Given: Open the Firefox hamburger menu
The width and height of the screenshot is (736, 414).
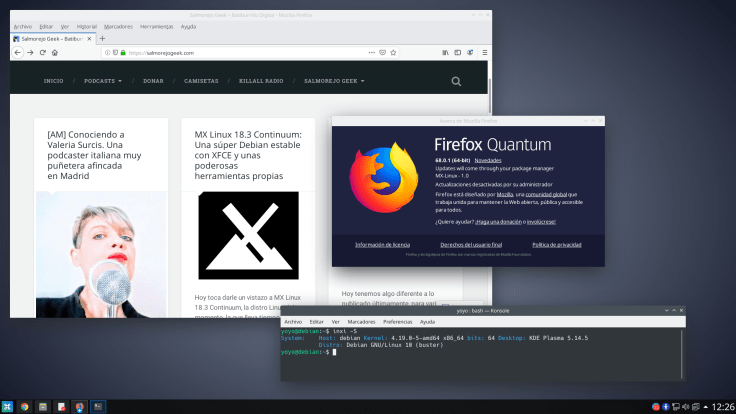Looking at the screenshot, I should point(483,52).
